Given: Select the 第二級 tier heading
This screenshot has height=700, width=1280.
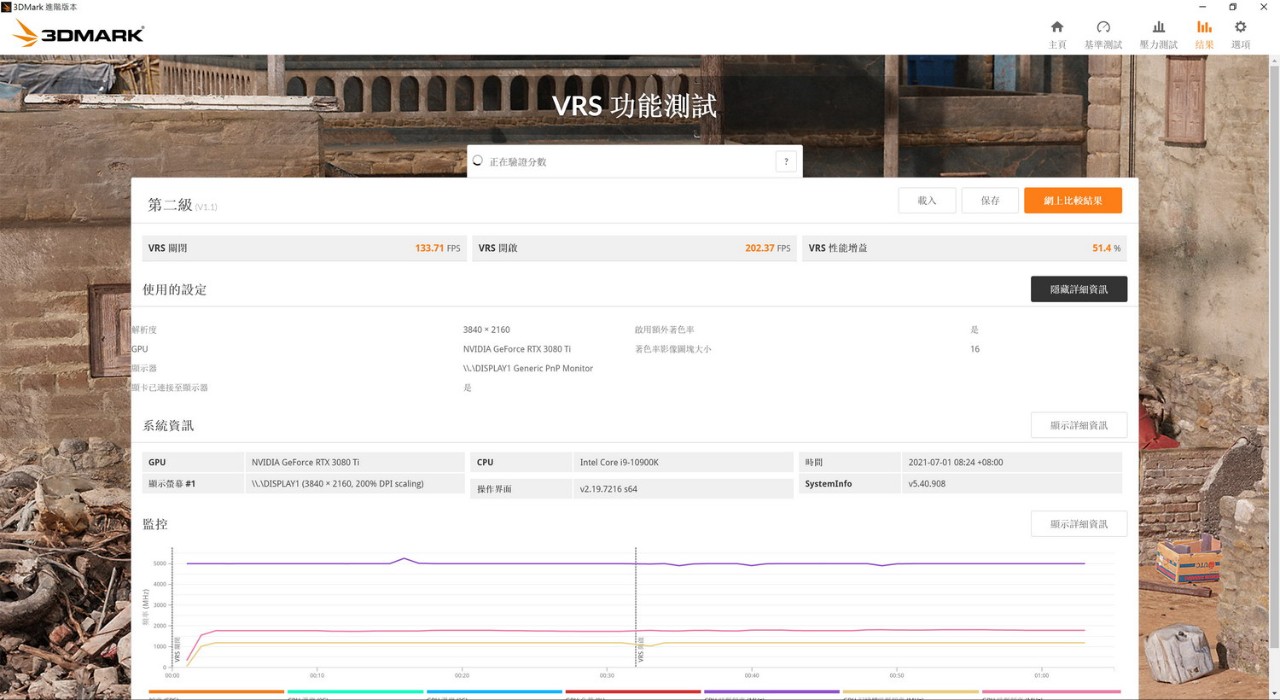Looking at the screenshot, I should coord(170,204).
